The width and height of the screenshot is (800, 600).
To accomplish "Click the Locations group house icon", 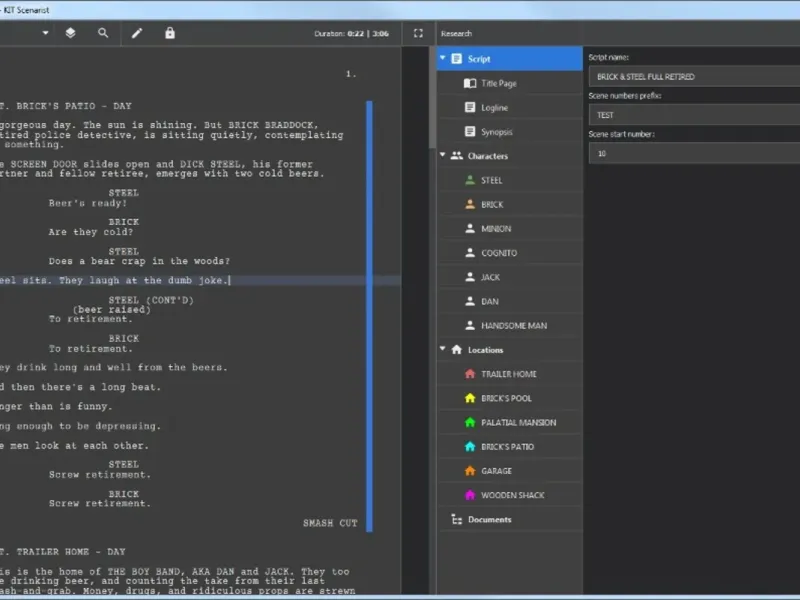I will [457, 349].
